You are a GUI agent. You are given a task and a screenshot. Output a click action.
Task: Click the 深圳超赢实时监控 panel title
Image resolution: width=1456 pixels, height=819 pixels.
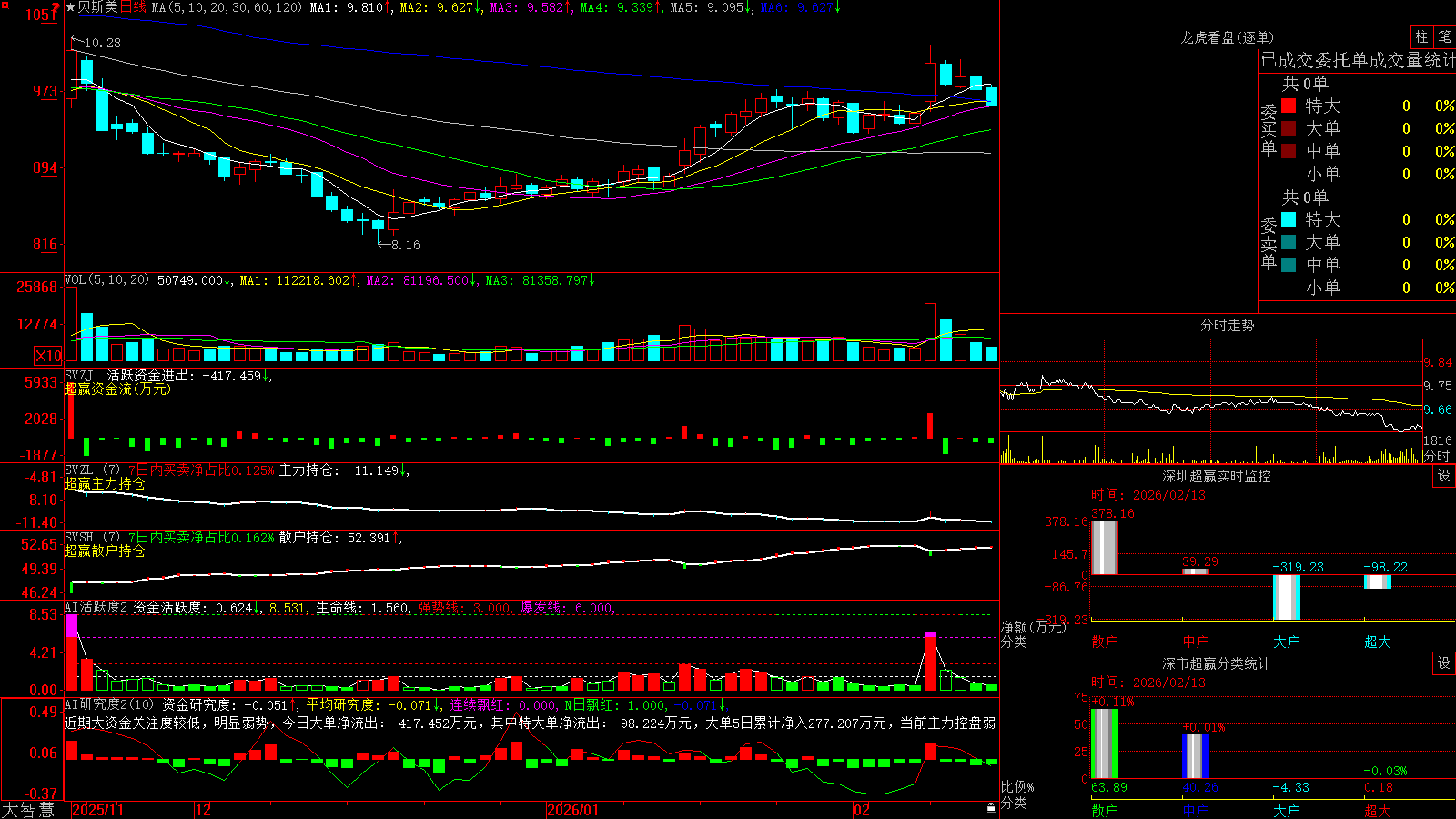click(1216, 476)
